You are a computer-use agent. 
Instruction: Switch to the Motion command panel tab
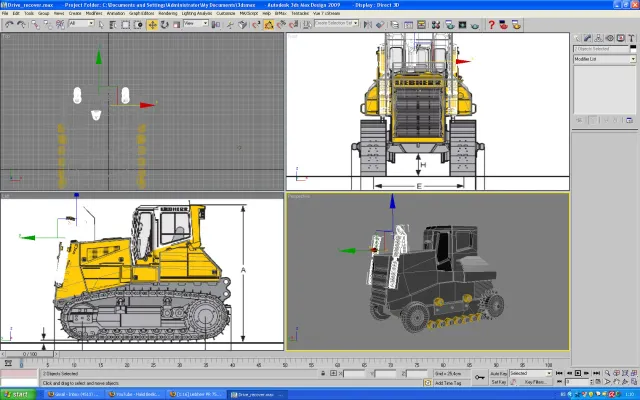click(x=610, y=38)
